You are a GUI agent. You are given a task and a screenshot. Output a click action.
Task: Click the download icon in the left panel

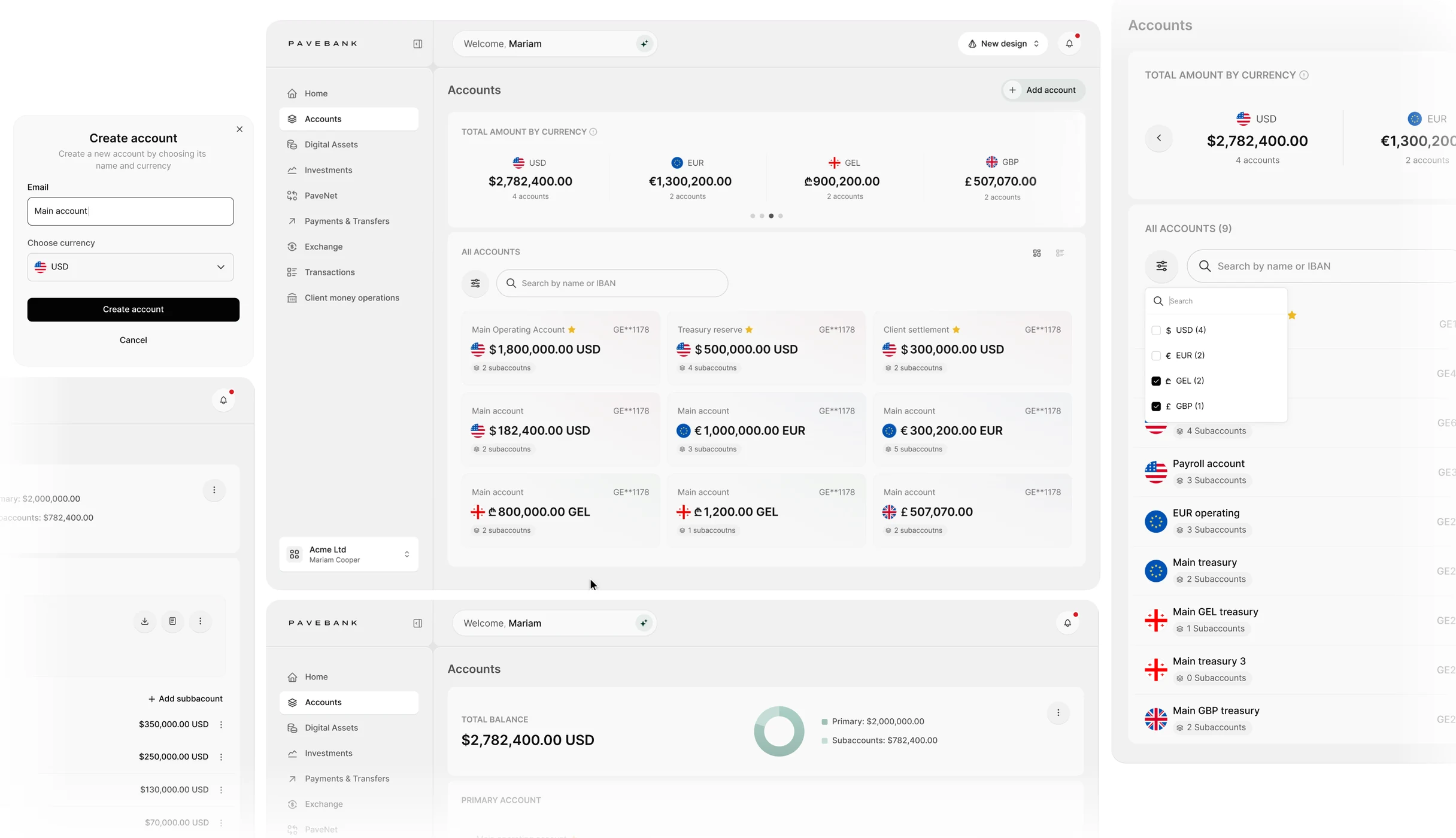[x=145, y=621]
